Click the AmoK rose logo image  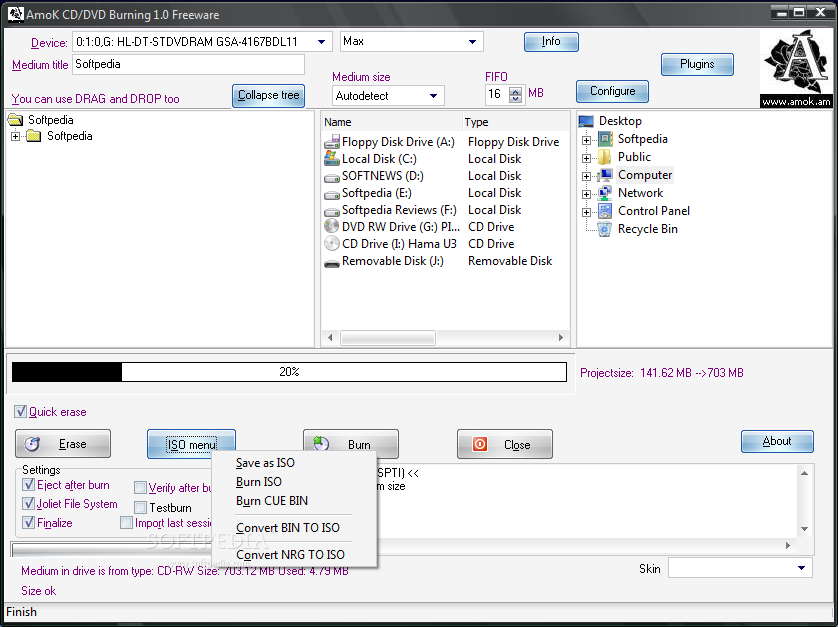click(x=796, y=68)
